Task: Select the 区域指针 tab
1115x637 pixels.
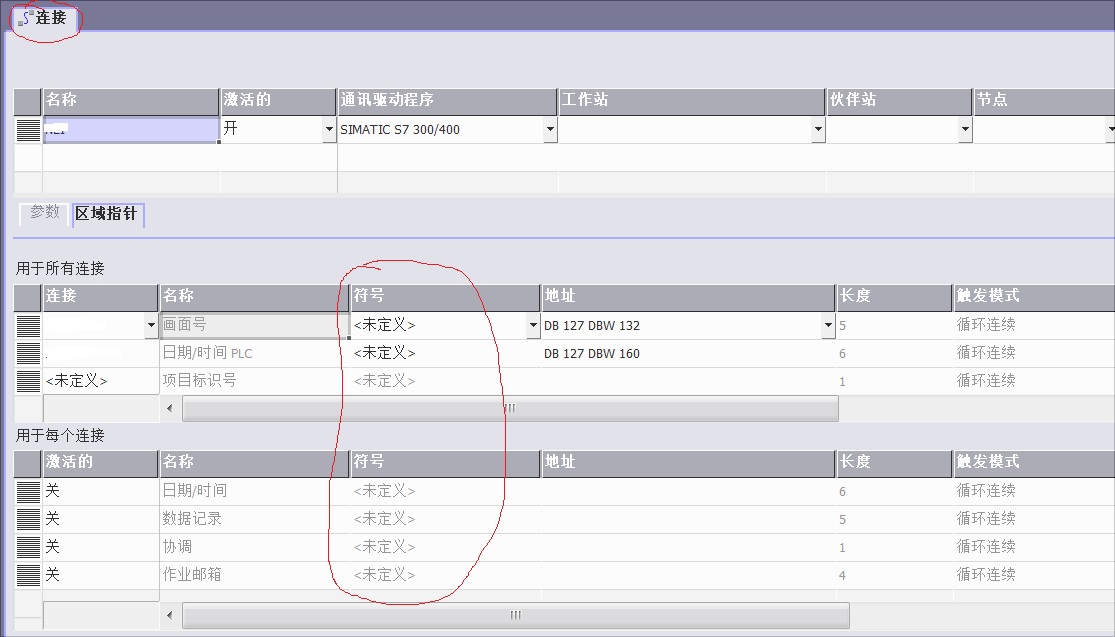Action: pos(108,212)
